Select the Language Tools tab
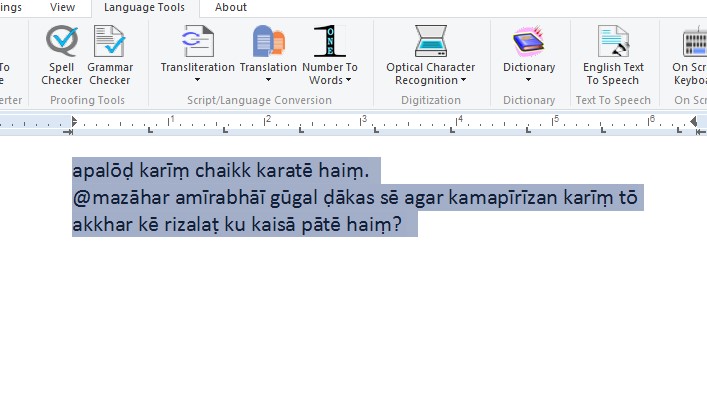Screen dimensions: 707x409 click(x=145, y=7)
